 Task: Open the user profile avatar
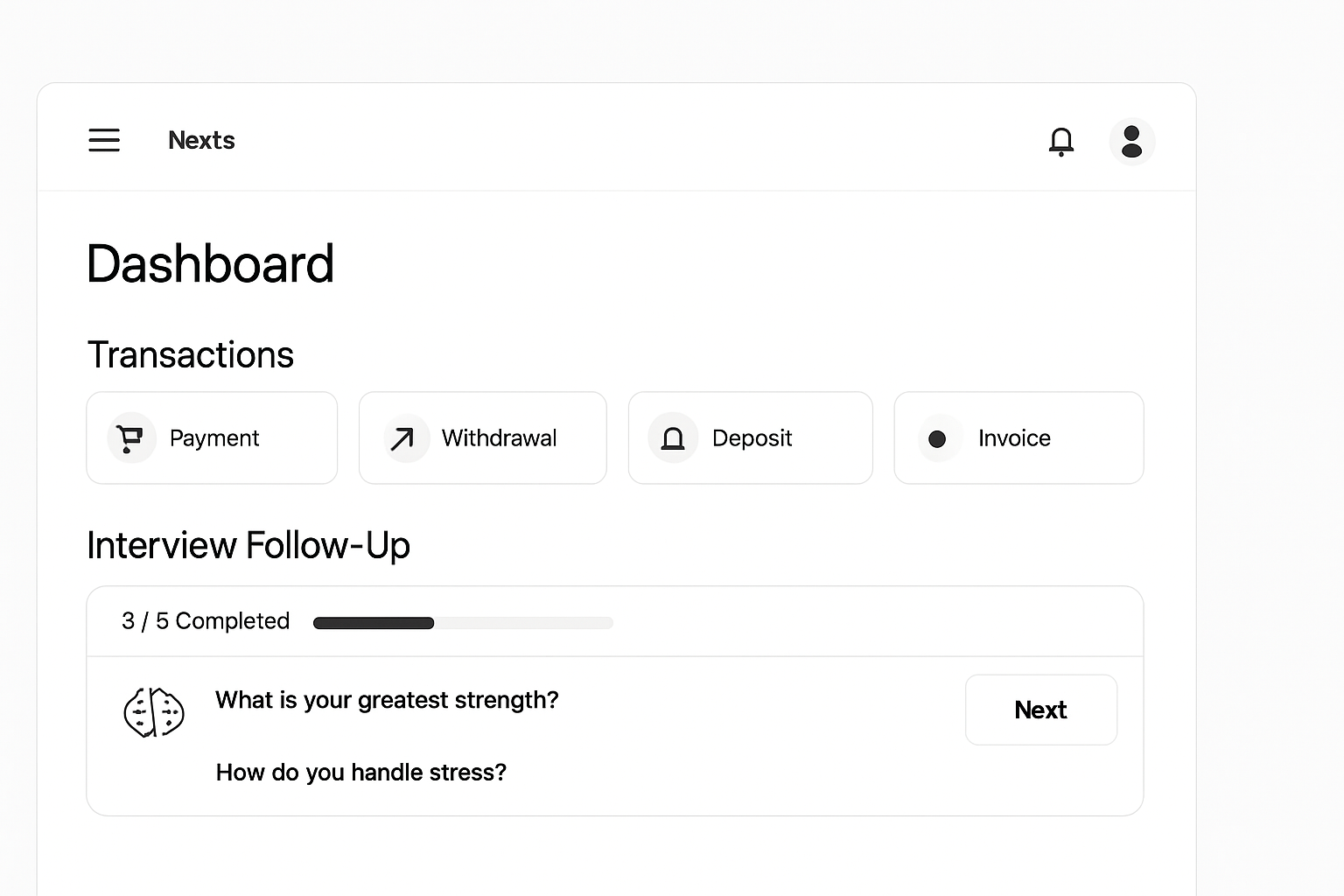tap(1132, 141)
